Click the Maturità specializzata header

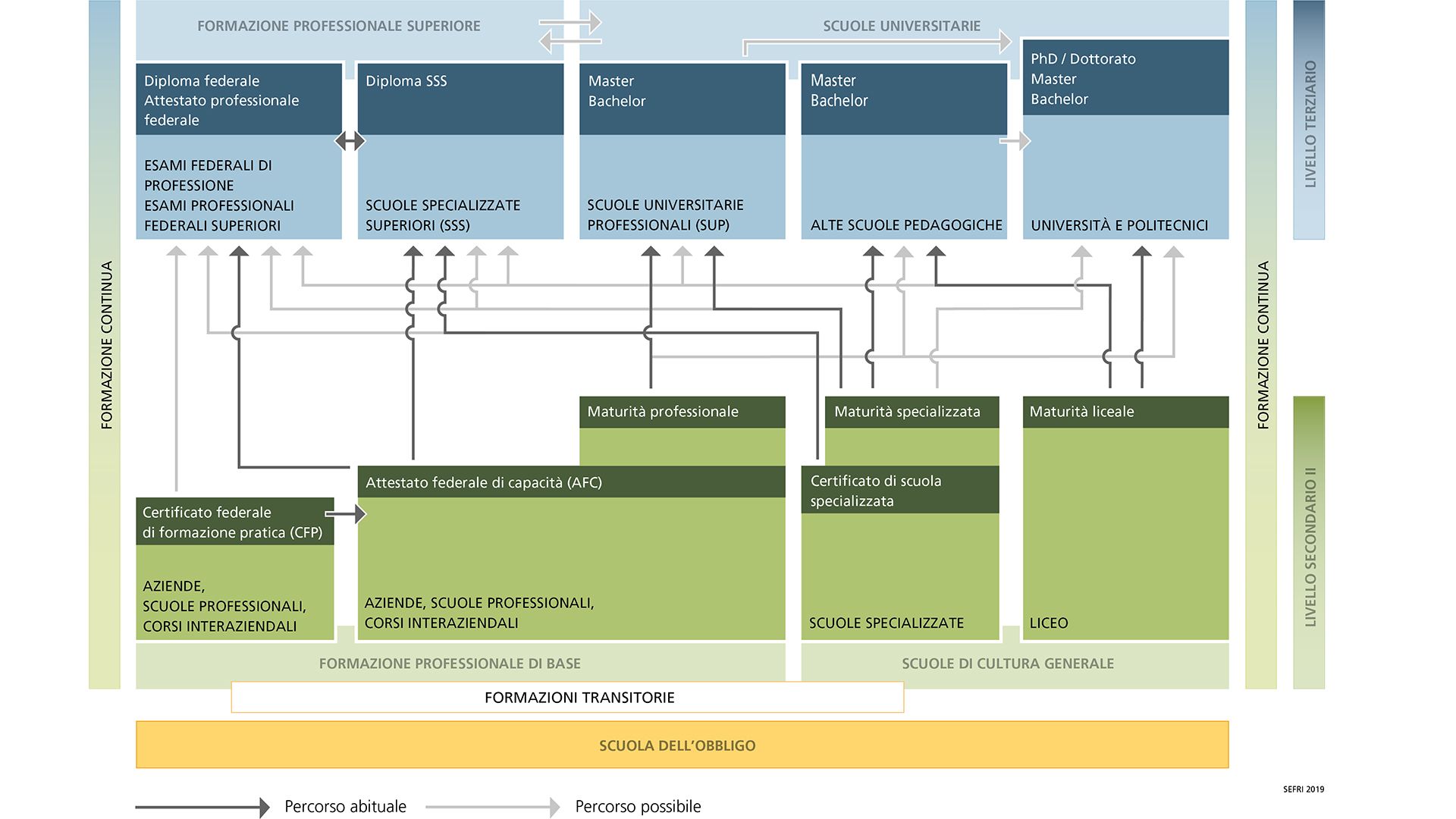pyautogui.click(x=912, y=412)
